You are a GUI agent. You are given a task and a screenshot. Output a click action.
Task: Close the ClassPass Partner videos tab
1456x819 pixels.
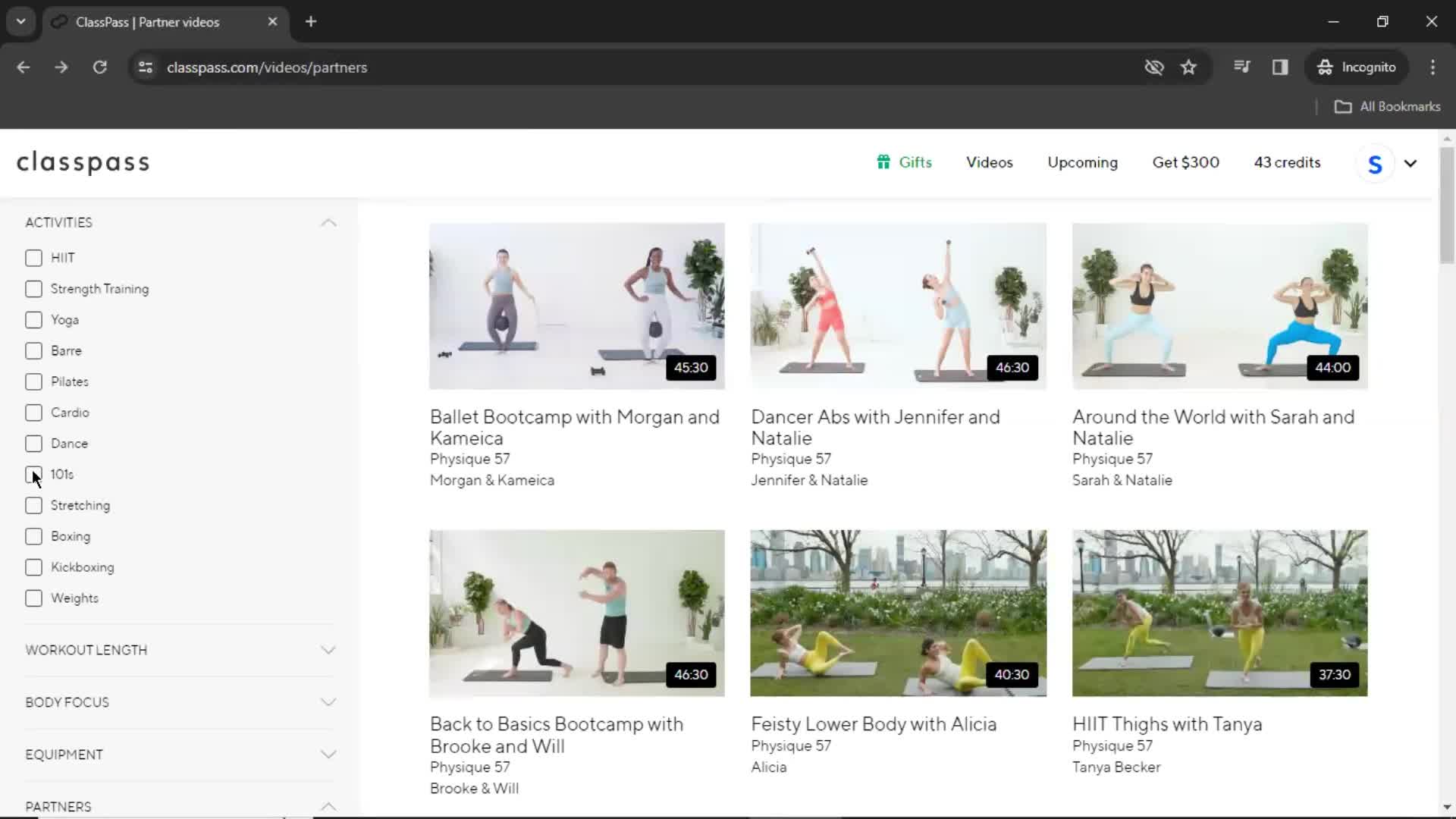click(272, 22)
